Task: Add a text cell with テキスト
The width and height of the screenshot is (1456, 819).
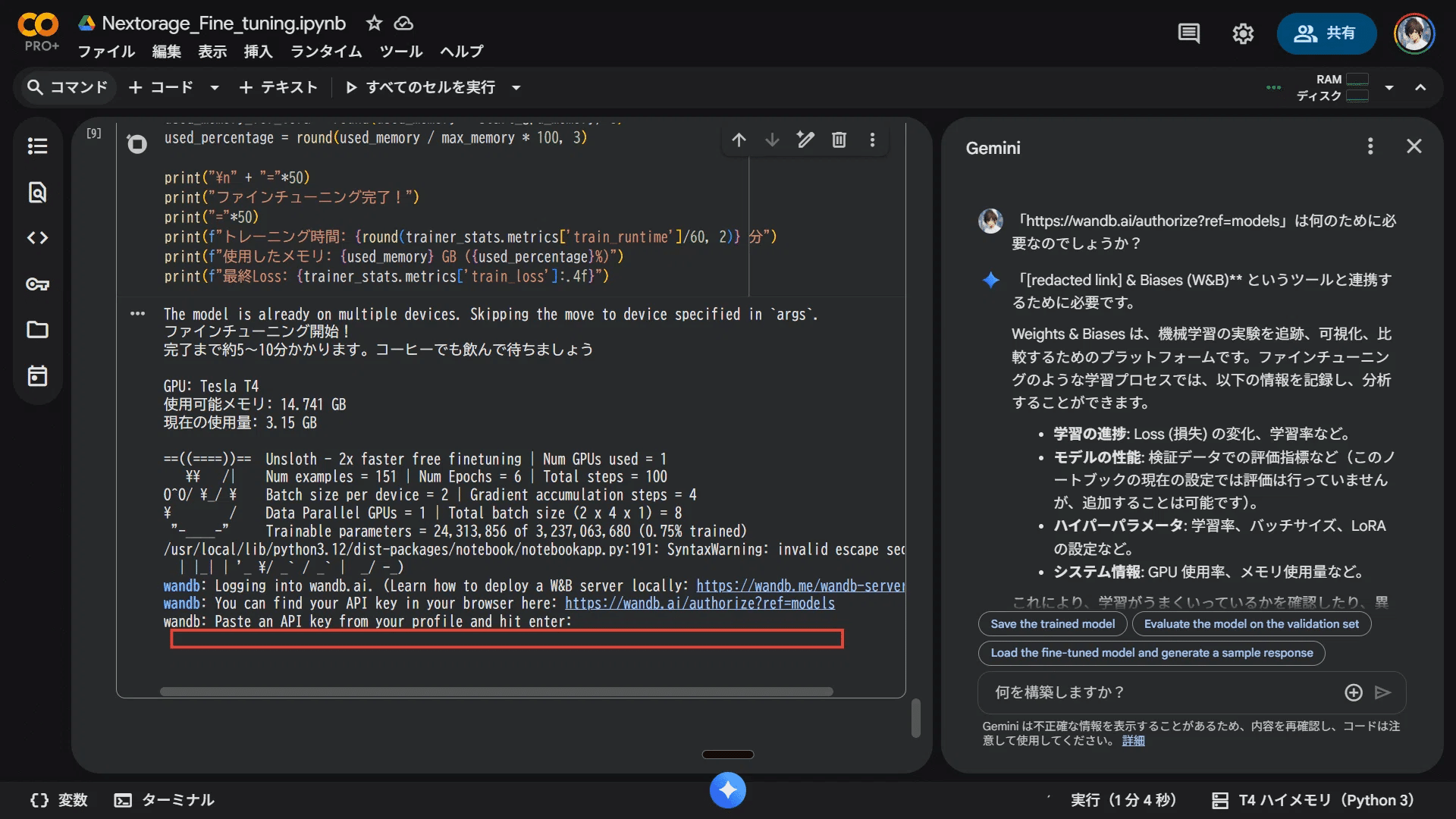Action: click(278, 87)
